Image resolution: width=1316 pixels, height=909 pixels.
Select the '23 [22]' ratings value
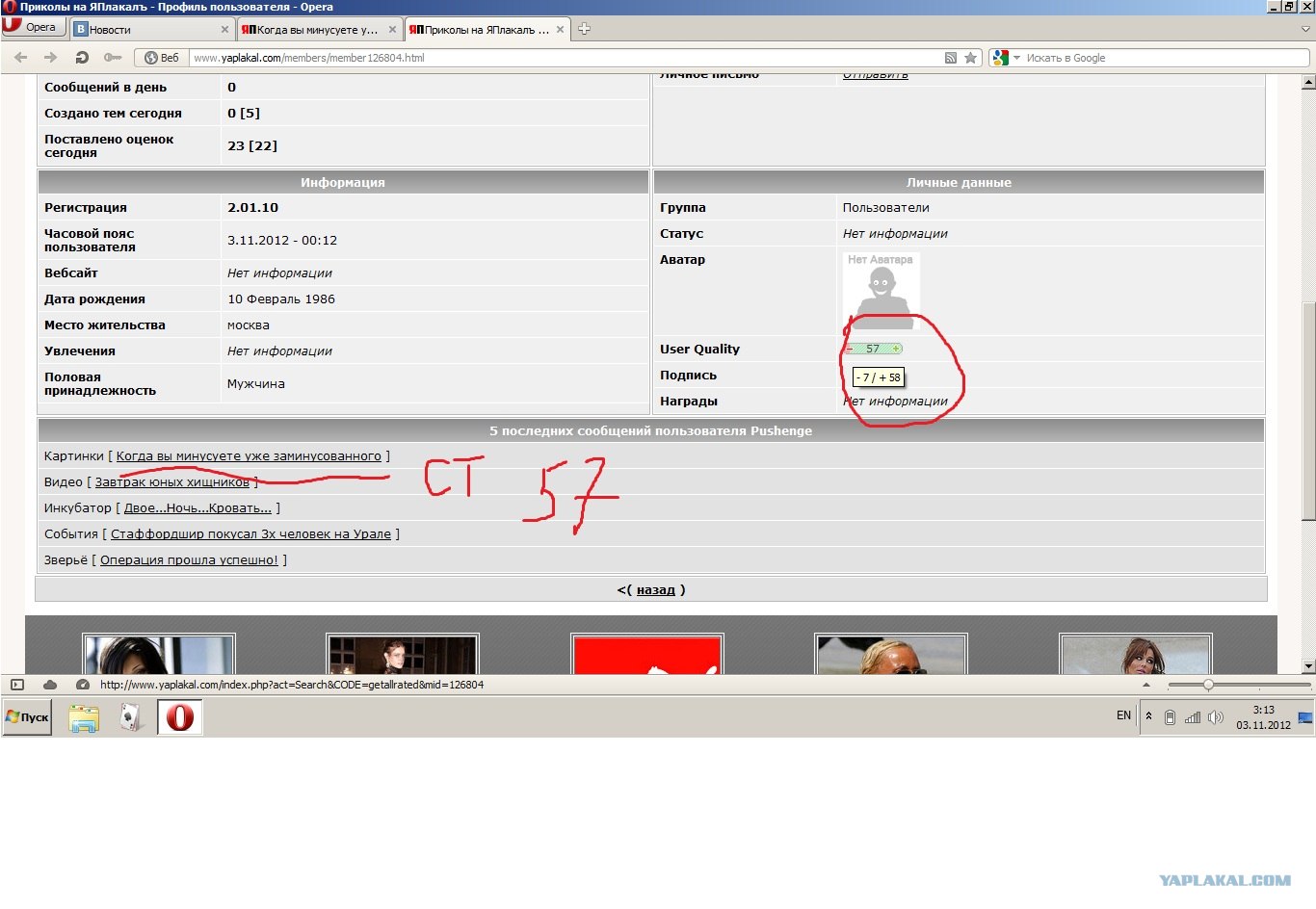point(252,146)
